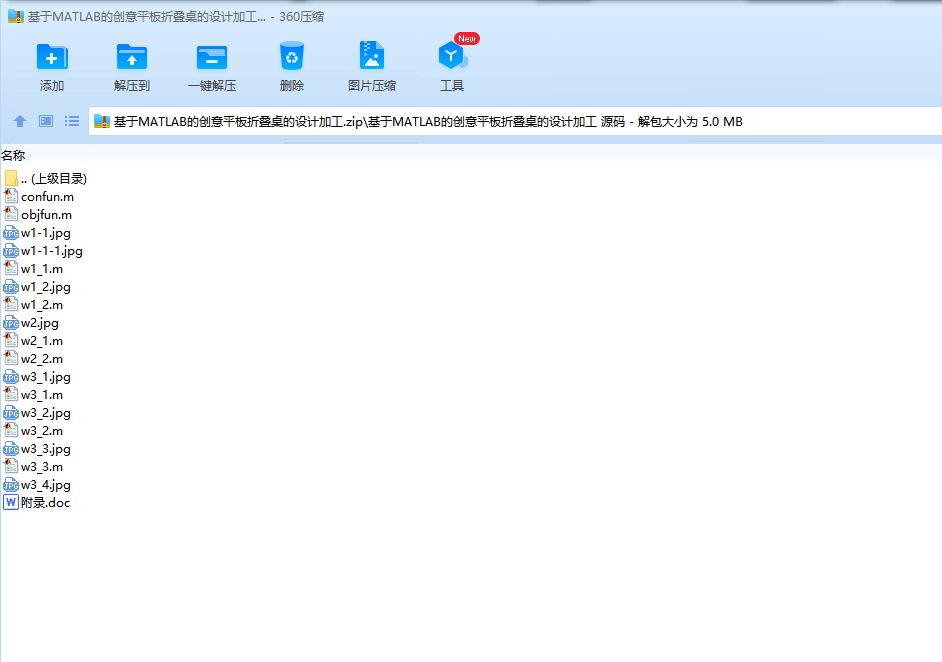Select the 附录.doc Word document

[x=37, y=502]
